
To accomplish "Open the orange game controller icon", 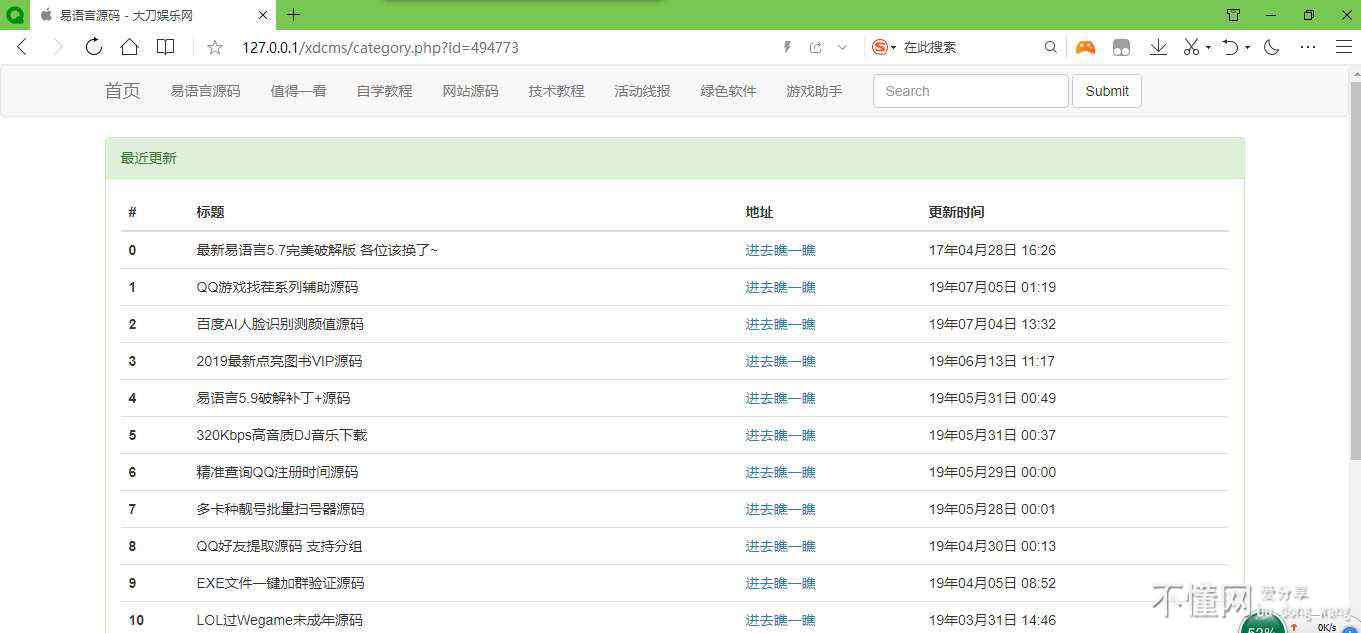I will coord(1085,47).
